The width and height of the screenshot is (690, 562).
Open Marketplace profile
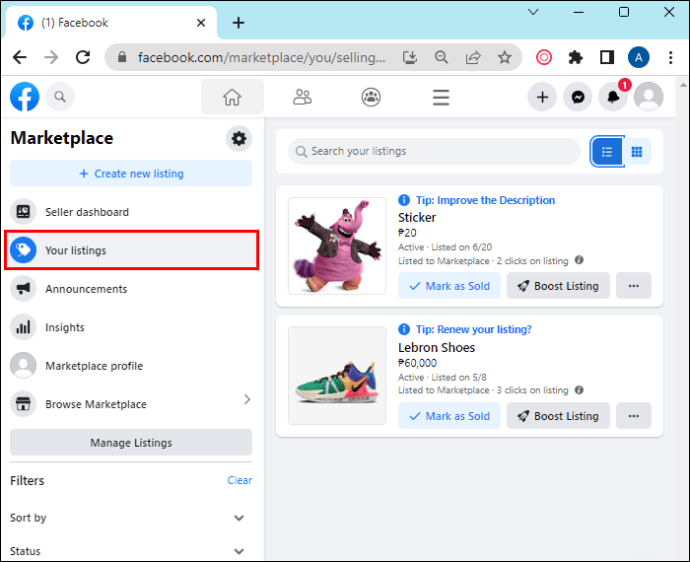click(131, 365)
